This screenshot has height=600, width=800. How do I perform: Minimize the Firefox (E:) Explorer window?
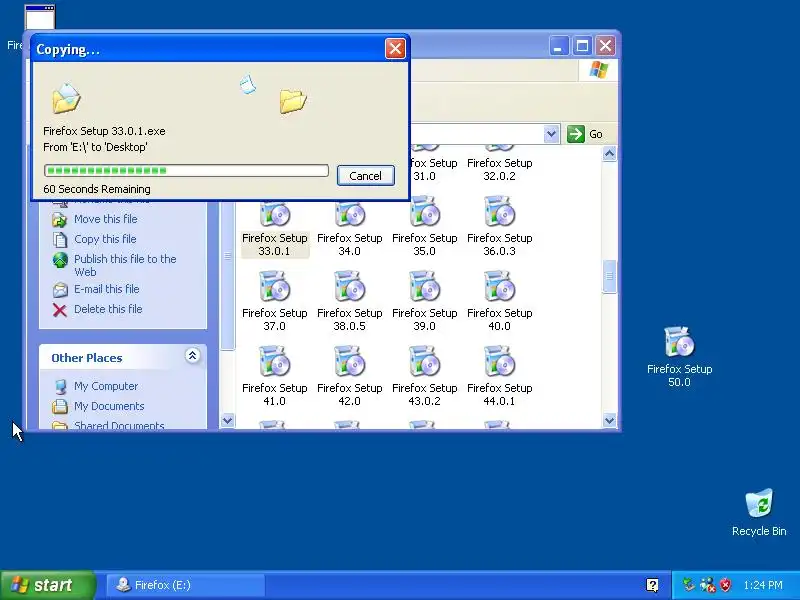[558, 46]
